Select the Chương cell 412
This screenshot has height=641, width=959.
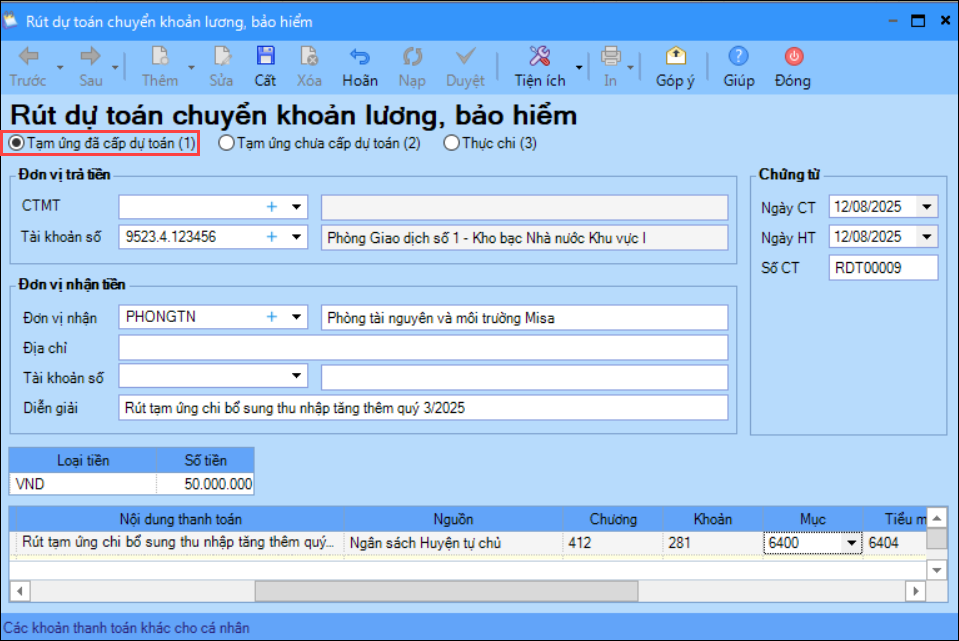[613, 543]
